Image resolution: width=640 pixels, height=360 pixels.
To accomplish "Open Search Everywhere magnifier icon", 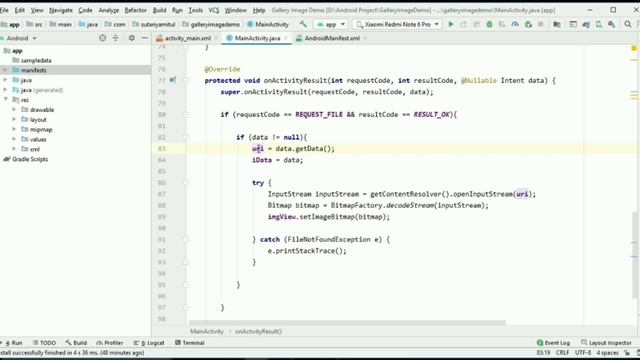I will (628, 24).
